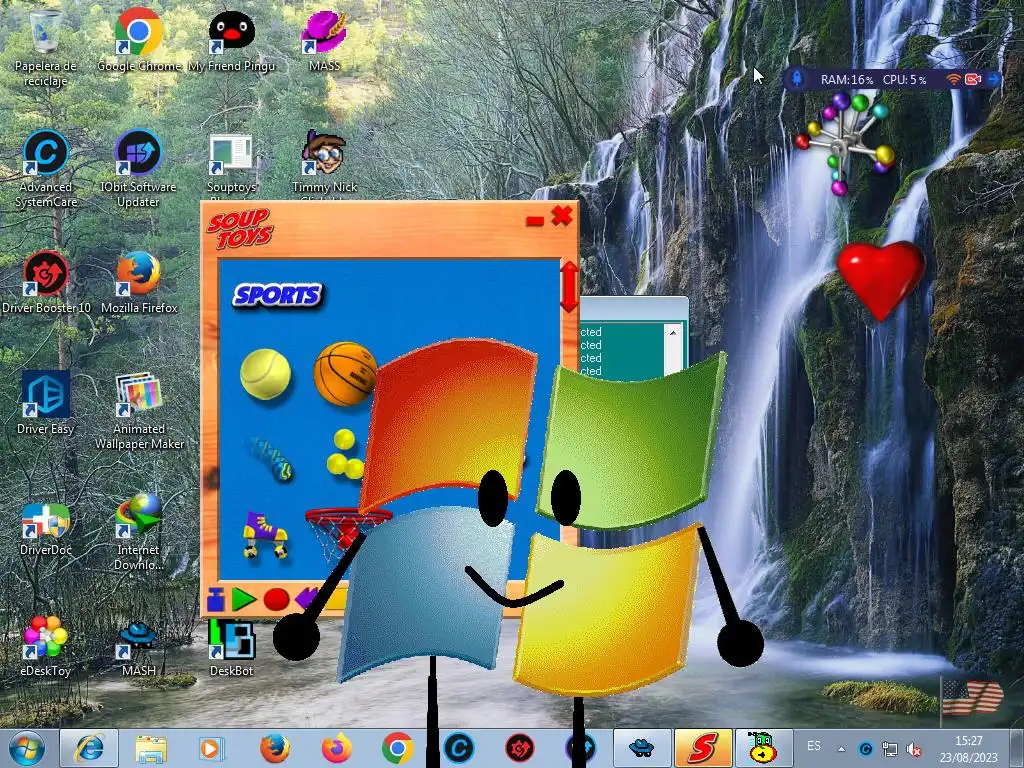This screenshot has height=768, width=1024.
Task: Click the blue weight icon in Soup Toys
Action: coord(216,599)
